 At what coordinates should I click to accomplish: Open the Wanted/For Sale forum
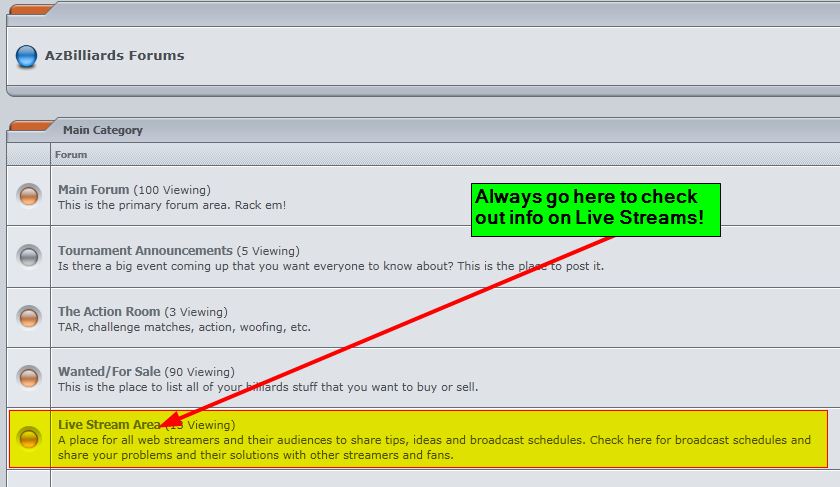[115, 372]
